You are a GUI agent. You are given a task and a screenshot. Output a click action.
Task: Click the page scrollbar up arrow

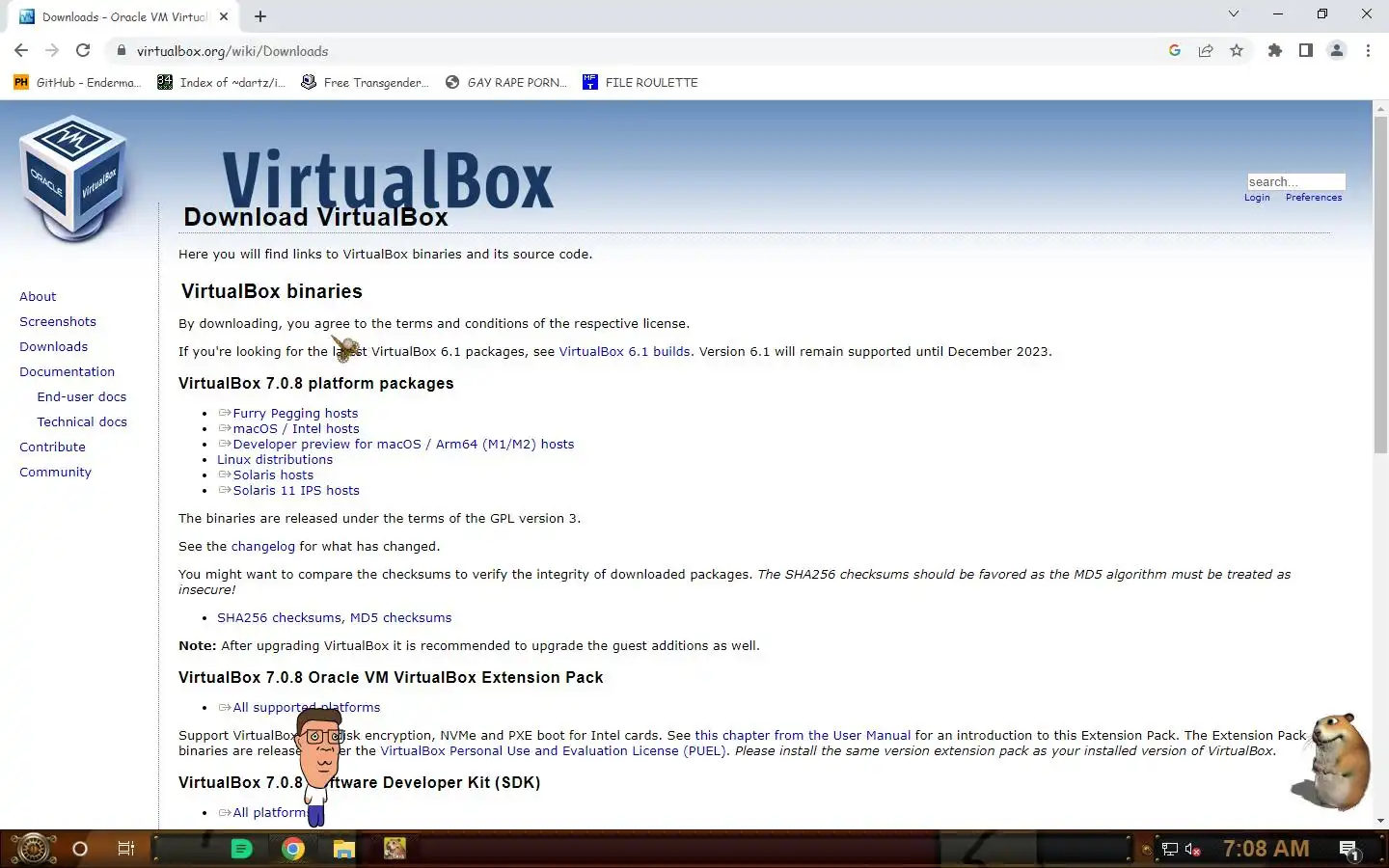click(x=1380, y=108)
